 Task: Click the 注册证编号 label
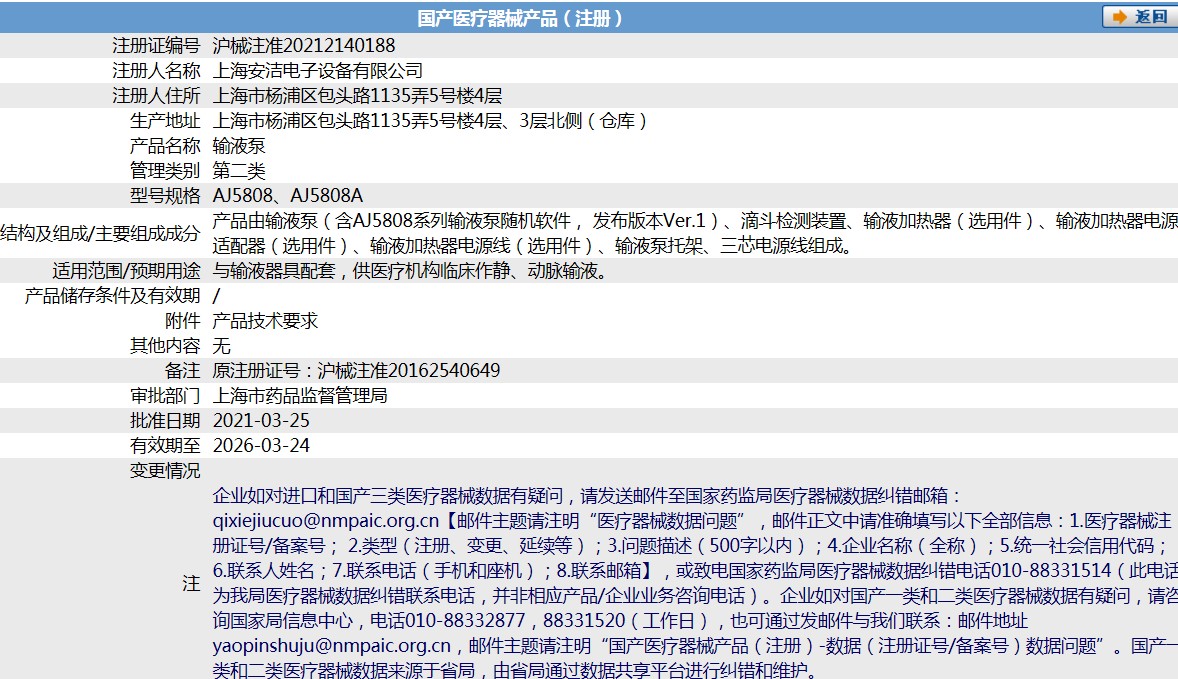tap(156, 46)
